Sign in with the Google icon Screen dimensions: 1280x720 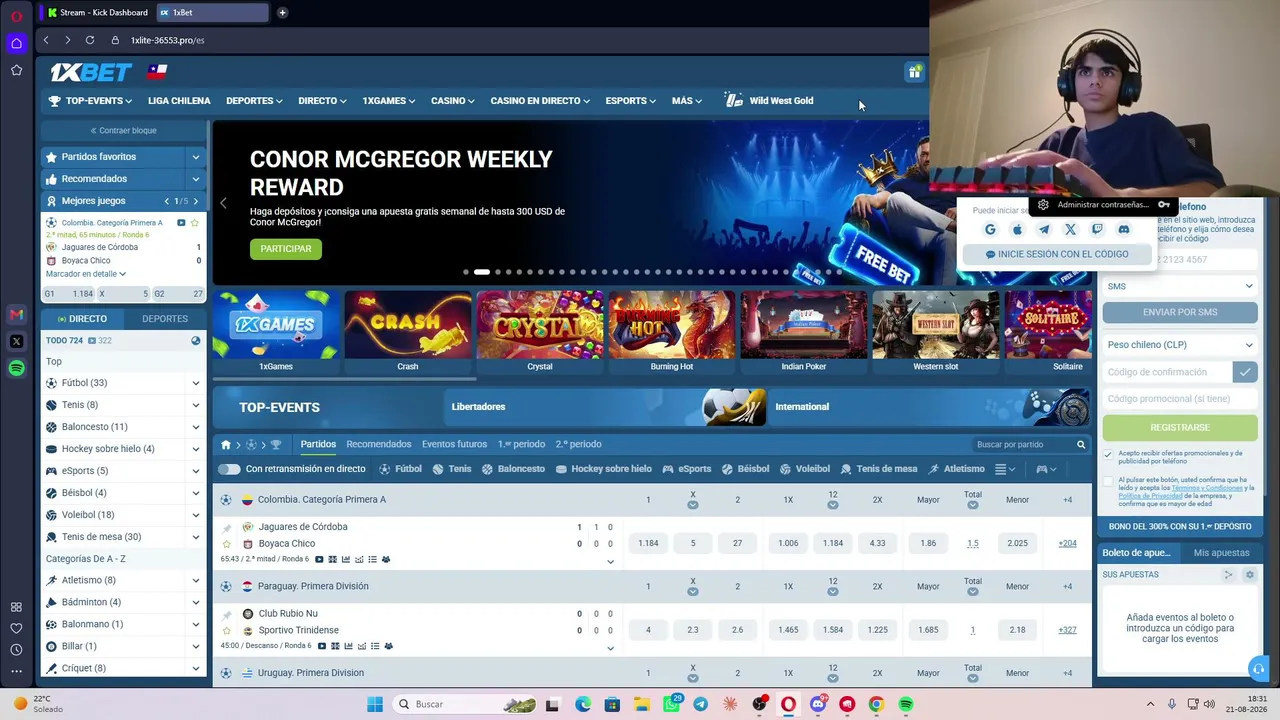990,229
